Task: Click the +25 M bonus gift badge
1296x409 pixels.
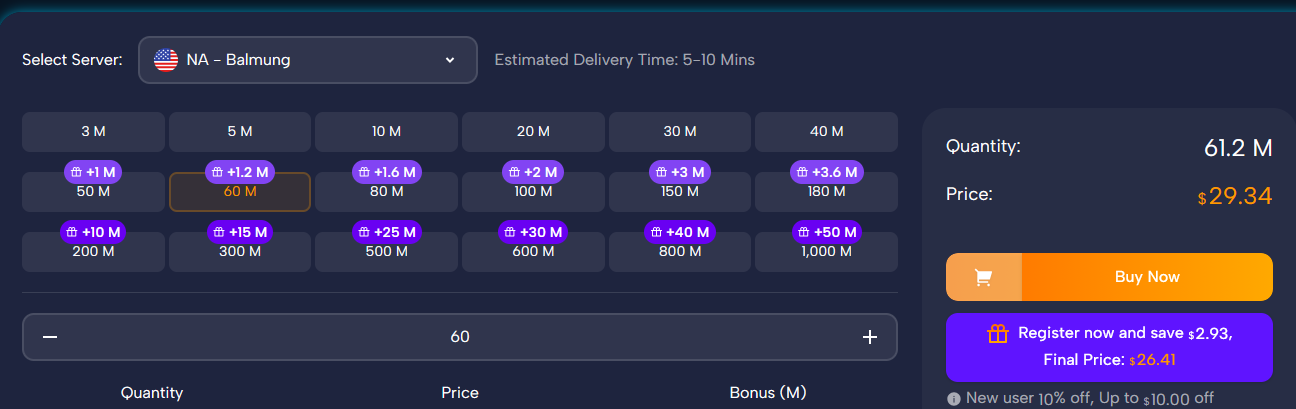Action: point(386,232)
